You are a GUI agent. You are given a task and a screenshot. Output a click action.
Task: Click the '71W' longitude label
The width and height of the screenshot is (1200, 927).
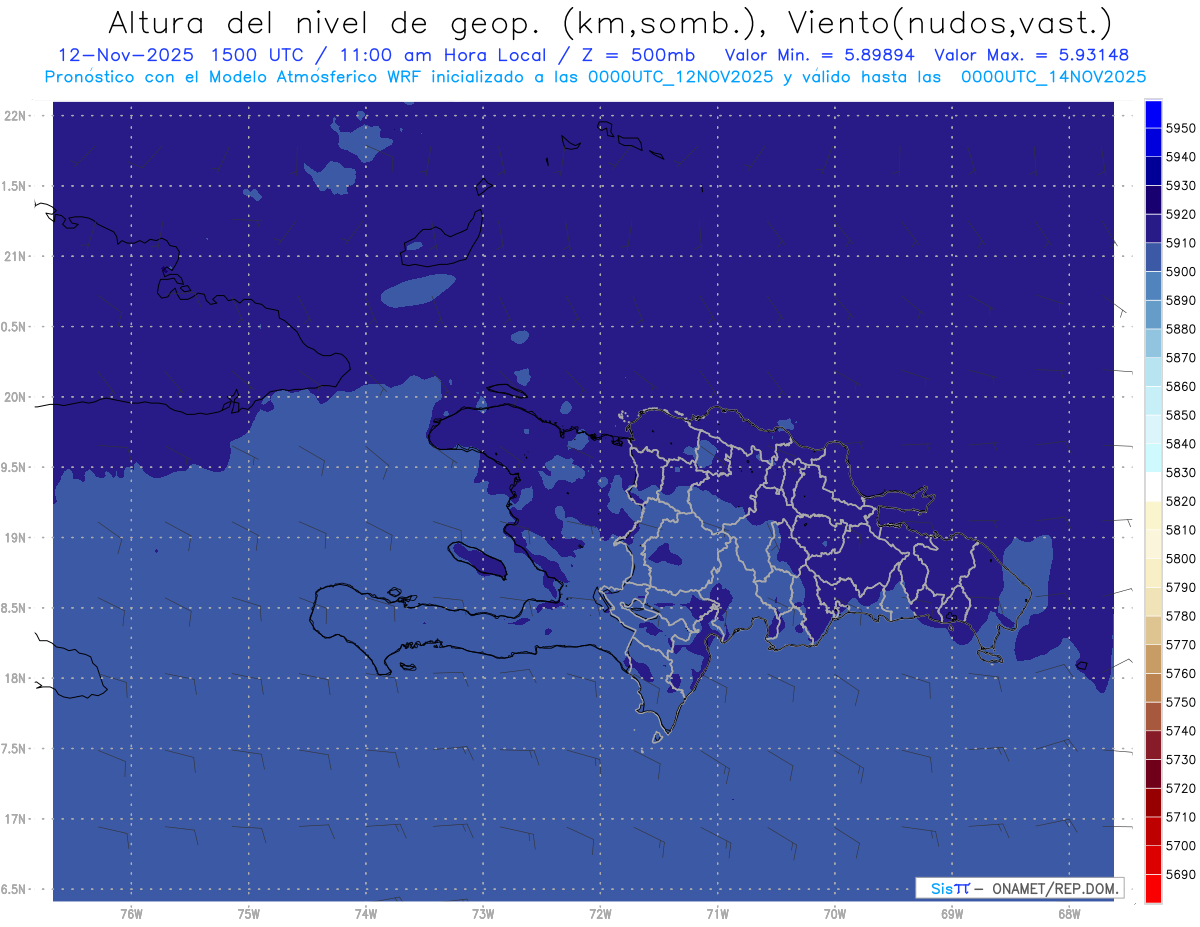(x=717, y=913)
